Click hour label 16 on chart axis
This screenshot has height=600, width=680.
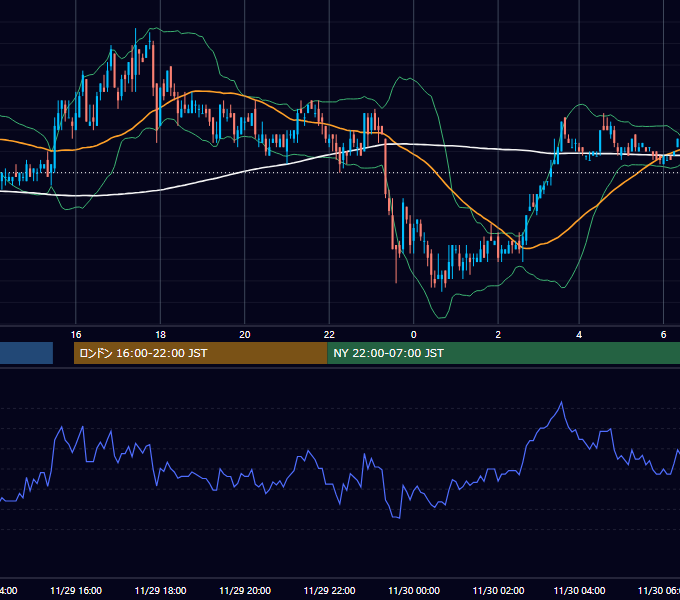pos(76,335)
